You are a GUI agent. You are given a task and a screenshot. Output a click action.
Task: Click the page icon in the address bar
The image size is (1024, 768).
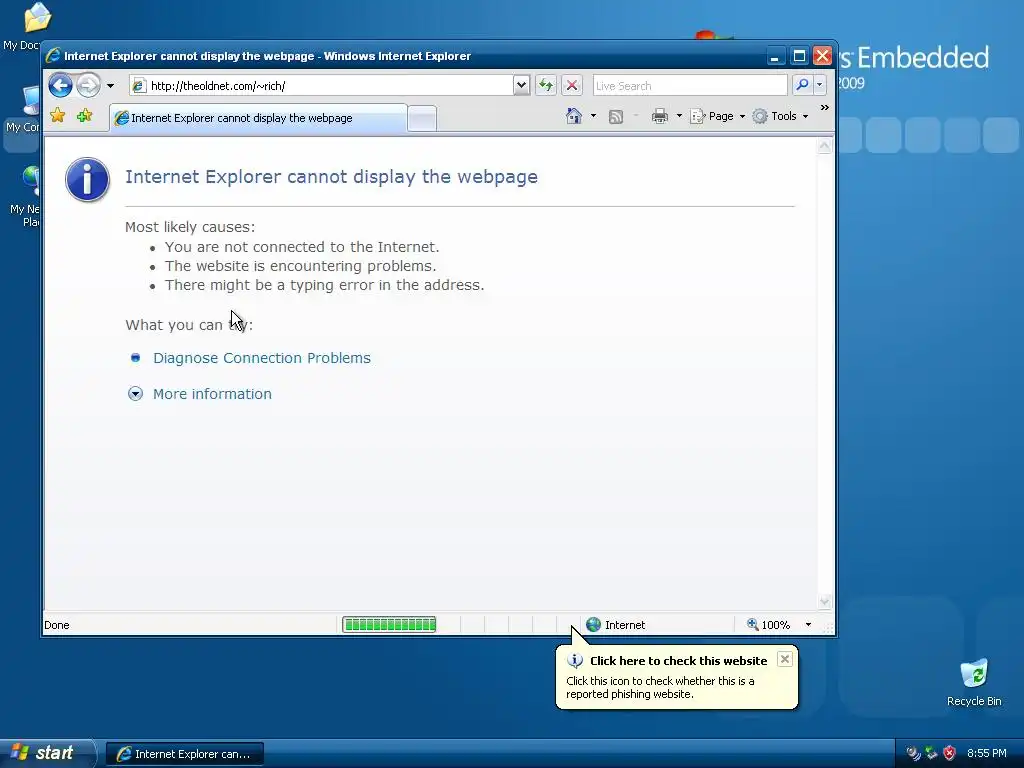point(138,86)
